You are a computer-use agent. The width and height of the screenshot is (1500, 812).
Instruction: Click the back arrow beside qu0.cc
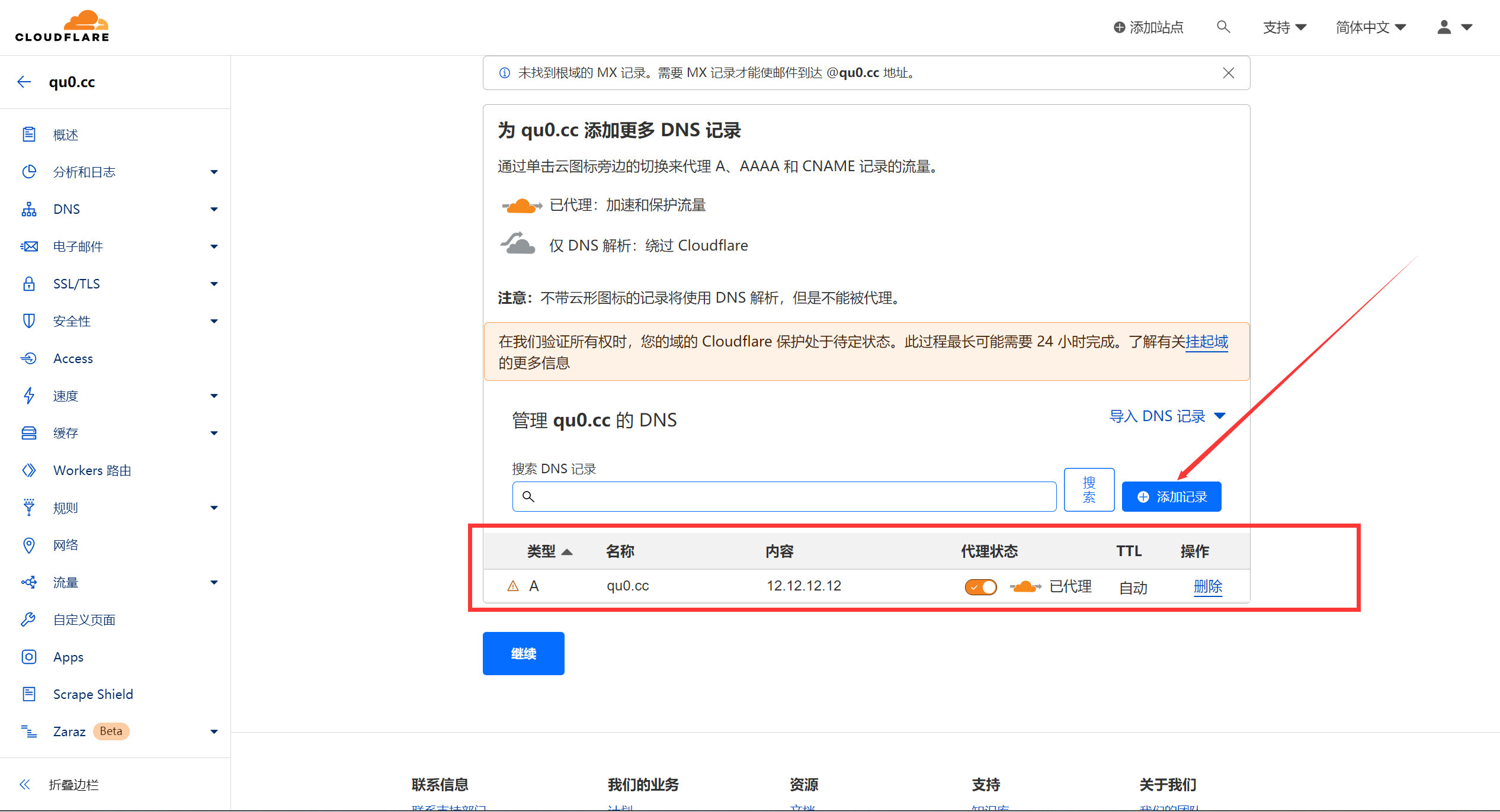pos(24,82)
